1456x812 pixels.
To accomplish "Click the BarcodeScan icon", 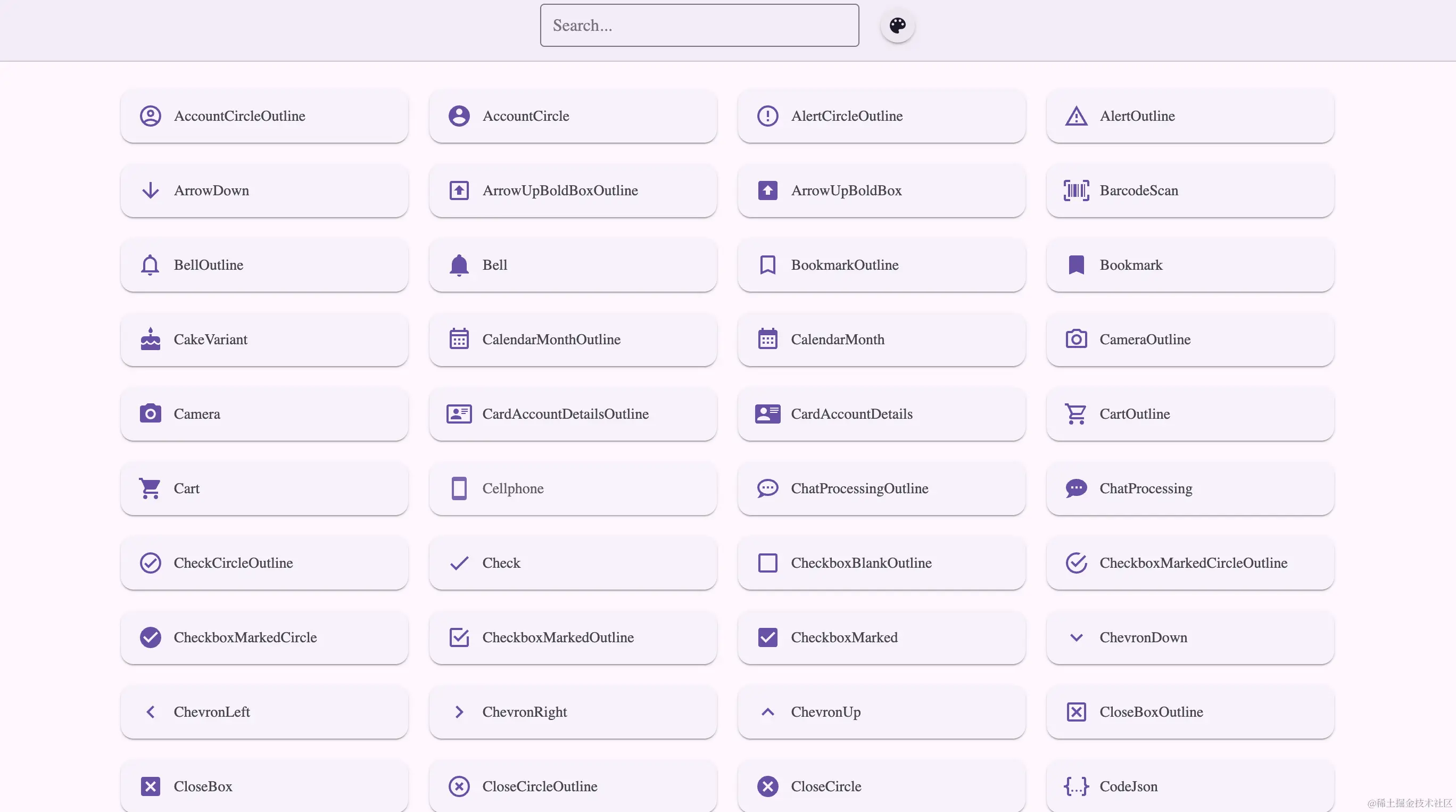I will coord(1076,190).
